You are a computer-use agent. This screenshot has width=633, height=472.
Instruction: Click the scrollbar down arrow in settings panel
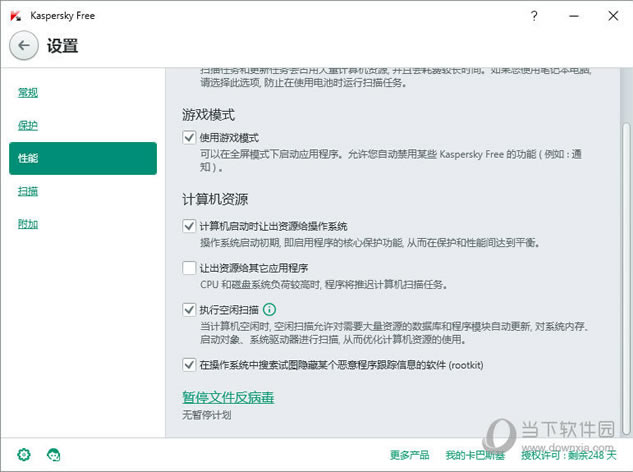point(626,430)
